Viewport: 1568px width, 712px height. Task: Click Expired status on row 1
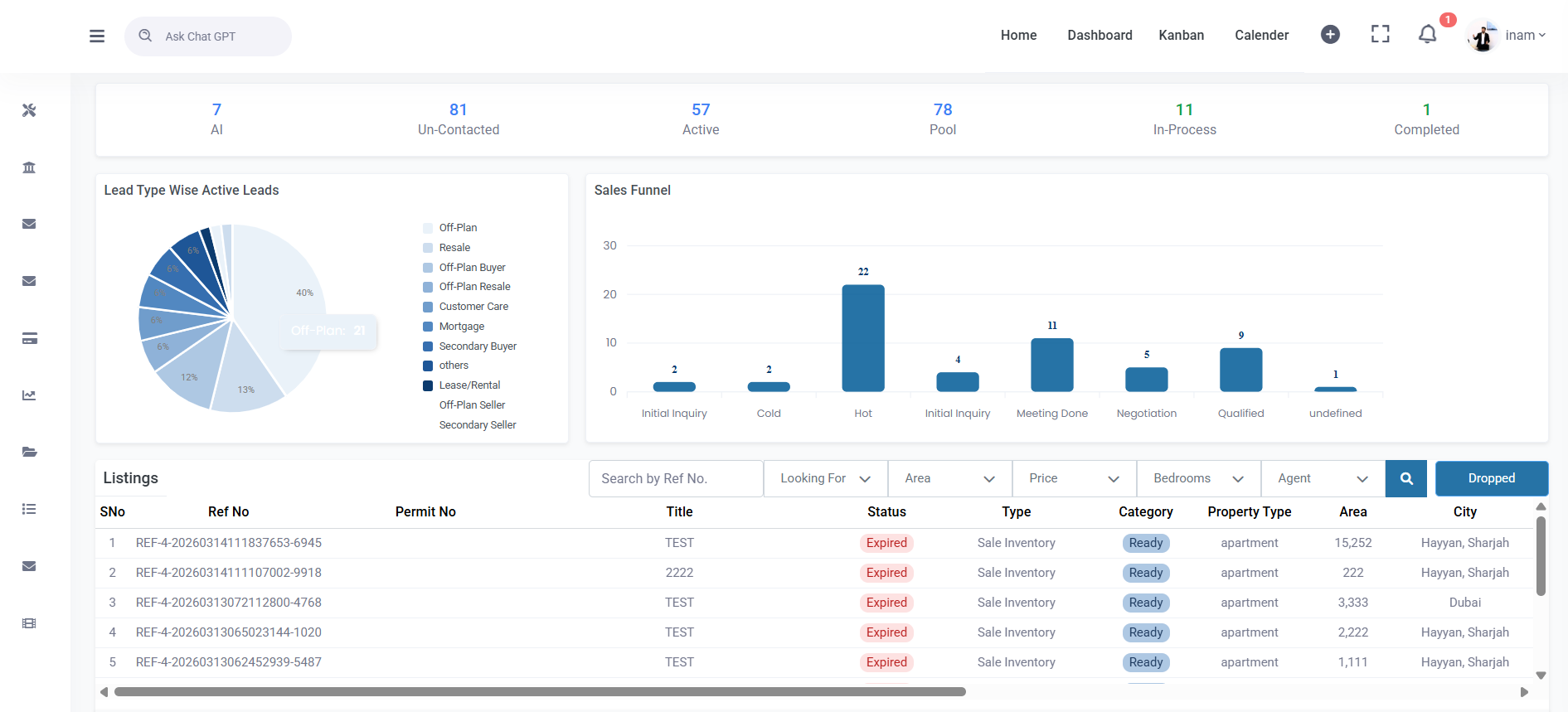pyautogui.click(x=886, y=543)
